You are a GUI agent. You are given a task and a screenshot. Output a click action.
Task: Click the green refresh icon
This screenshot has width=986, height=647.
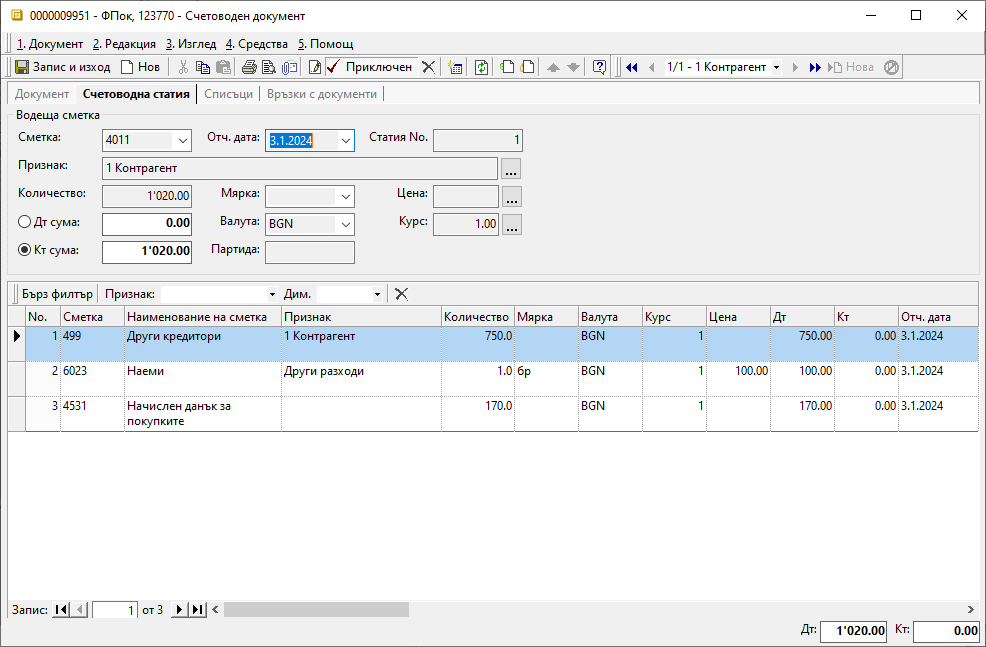point(481,67)
